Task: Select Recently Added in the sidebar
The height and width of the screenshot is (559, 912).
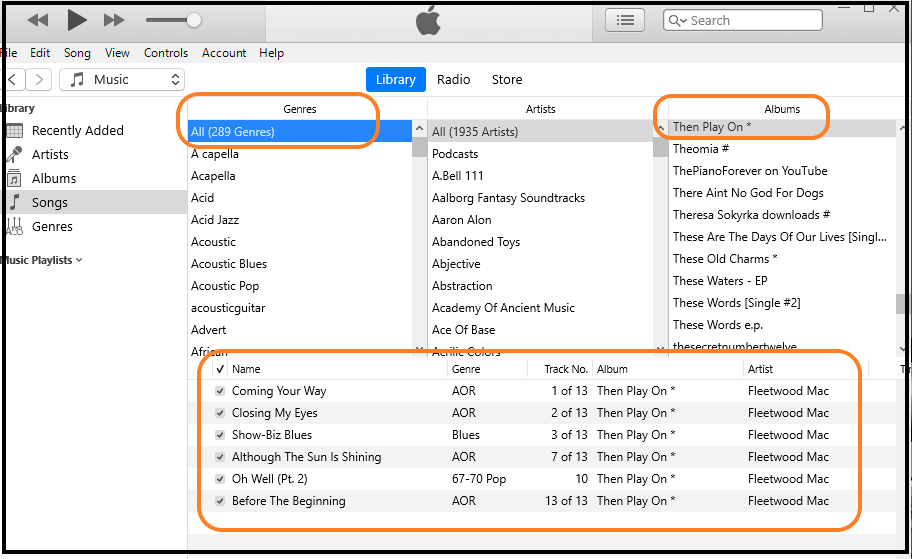Action: coord(77,130)
